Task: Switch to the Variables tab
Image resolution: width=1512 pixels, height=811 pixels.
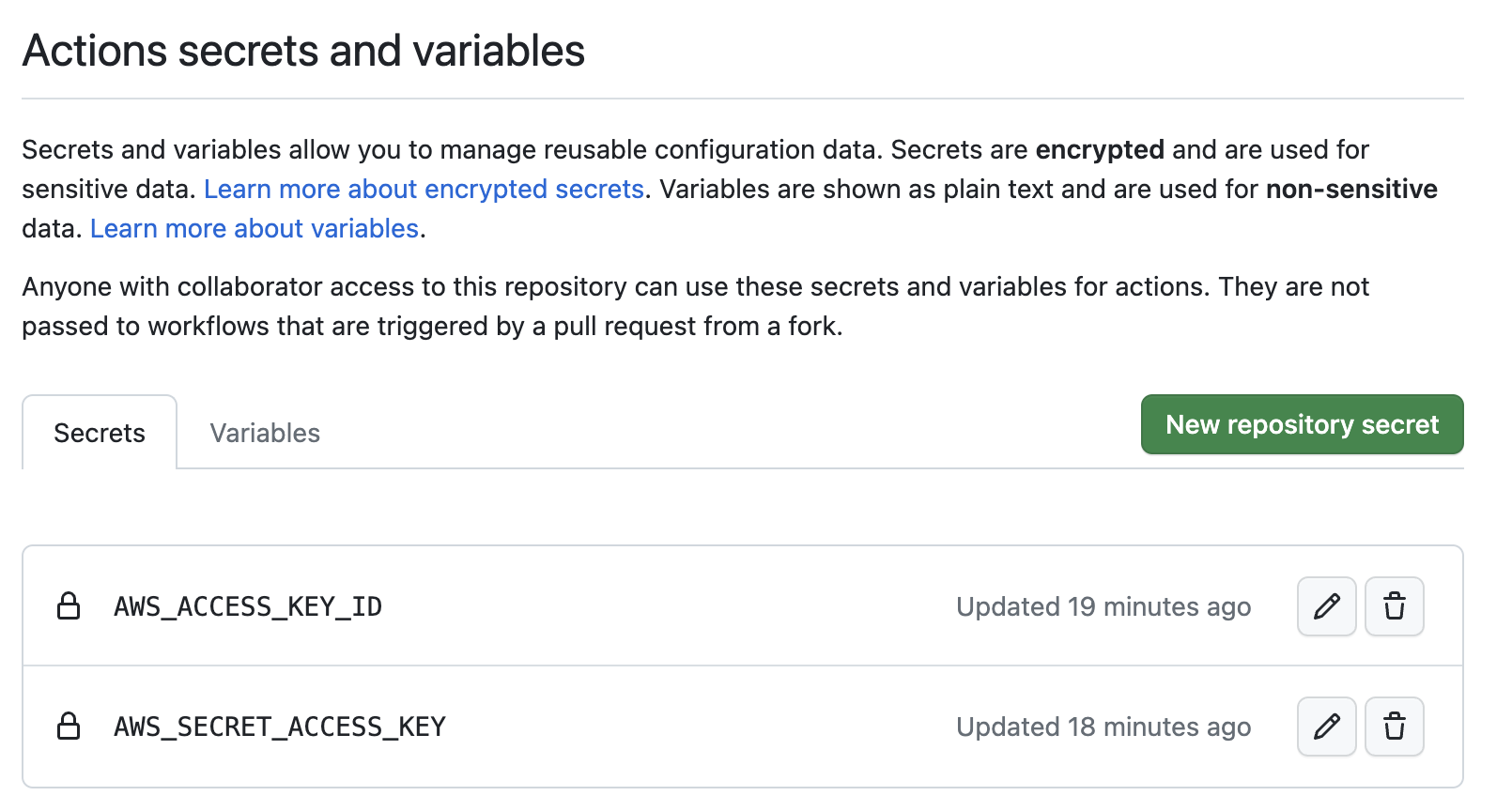Action: 265,433
